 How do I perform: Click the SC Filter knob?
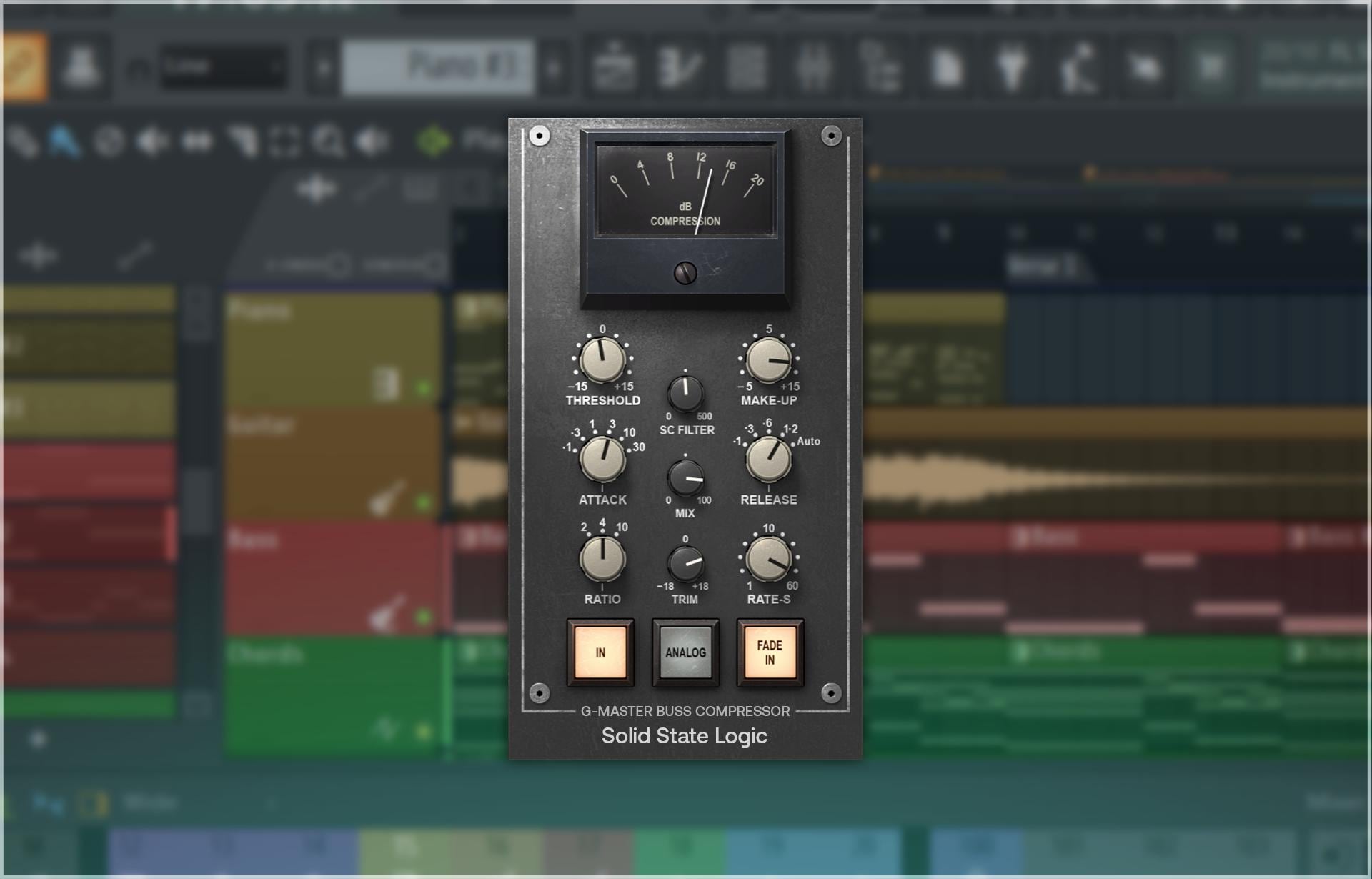click(x=685, y=393)
